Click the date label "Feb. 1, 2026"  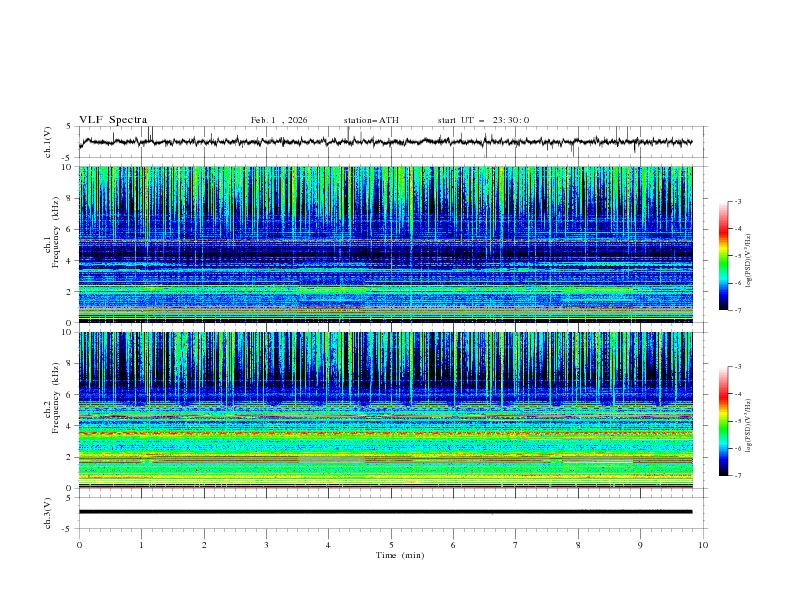[279, 120]
